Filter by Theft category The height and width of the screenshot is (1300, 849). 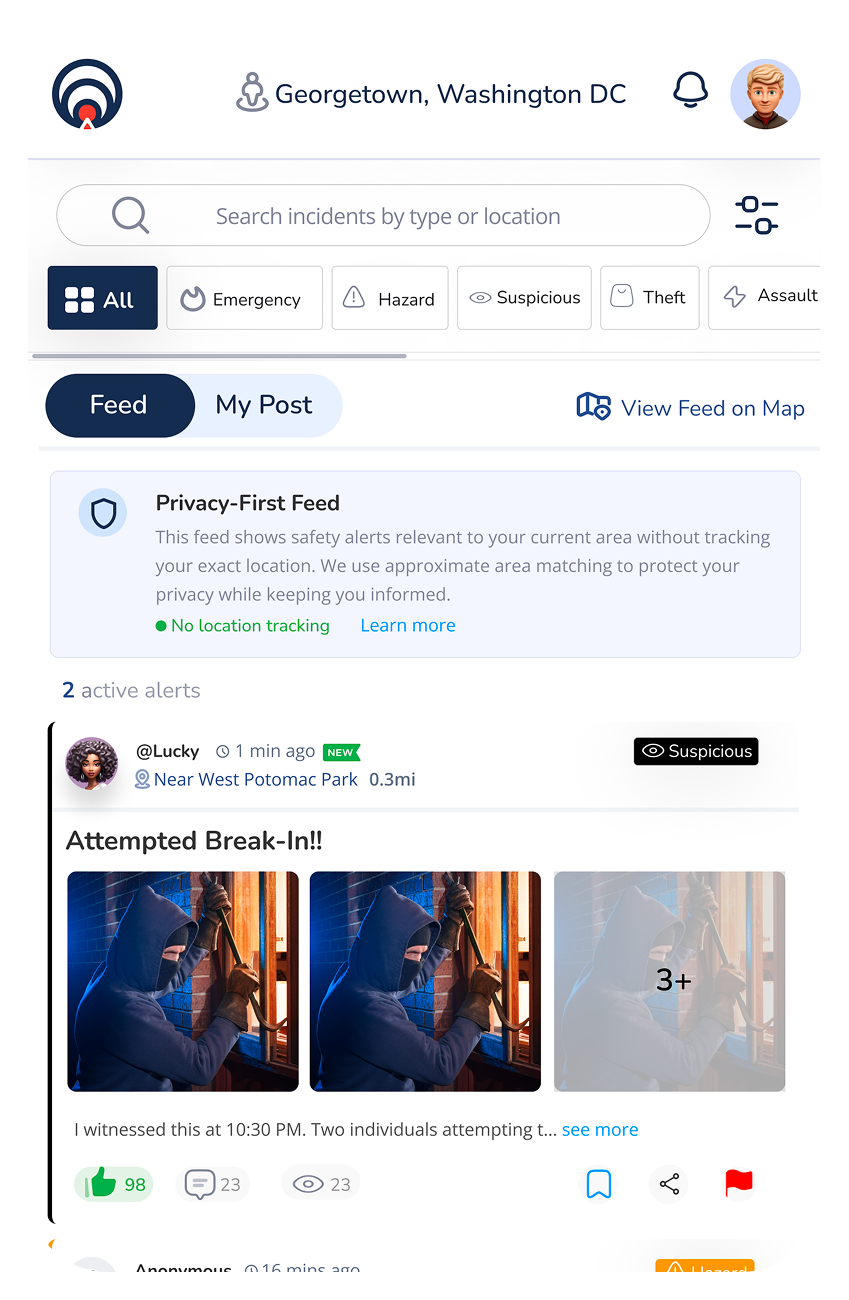coord(650,298)
